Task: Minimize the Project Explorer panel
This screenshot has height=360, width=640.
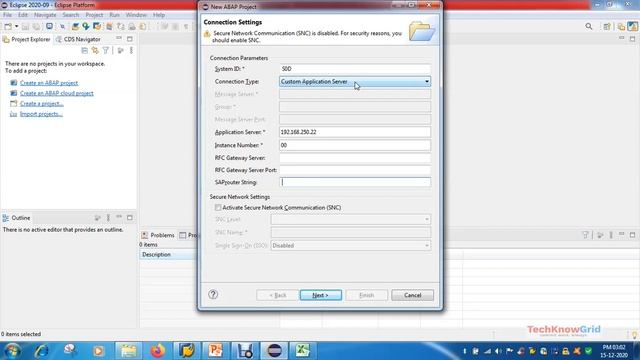Action: tap(119, 38)
